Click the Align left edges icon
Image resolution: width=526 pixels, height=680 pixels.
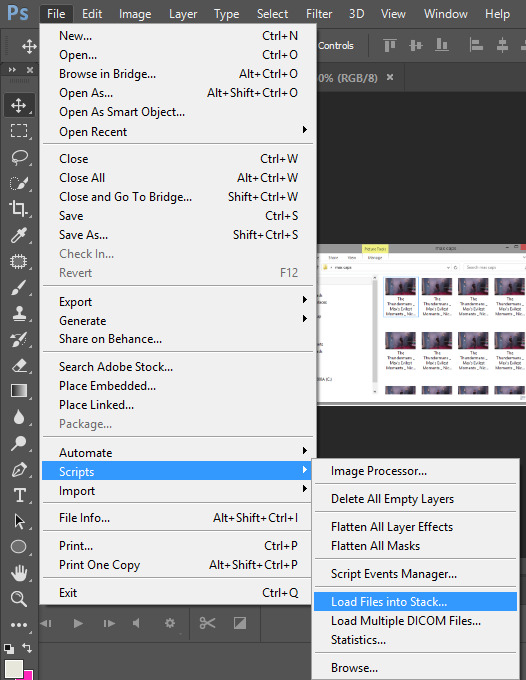[x=476, y=45]
